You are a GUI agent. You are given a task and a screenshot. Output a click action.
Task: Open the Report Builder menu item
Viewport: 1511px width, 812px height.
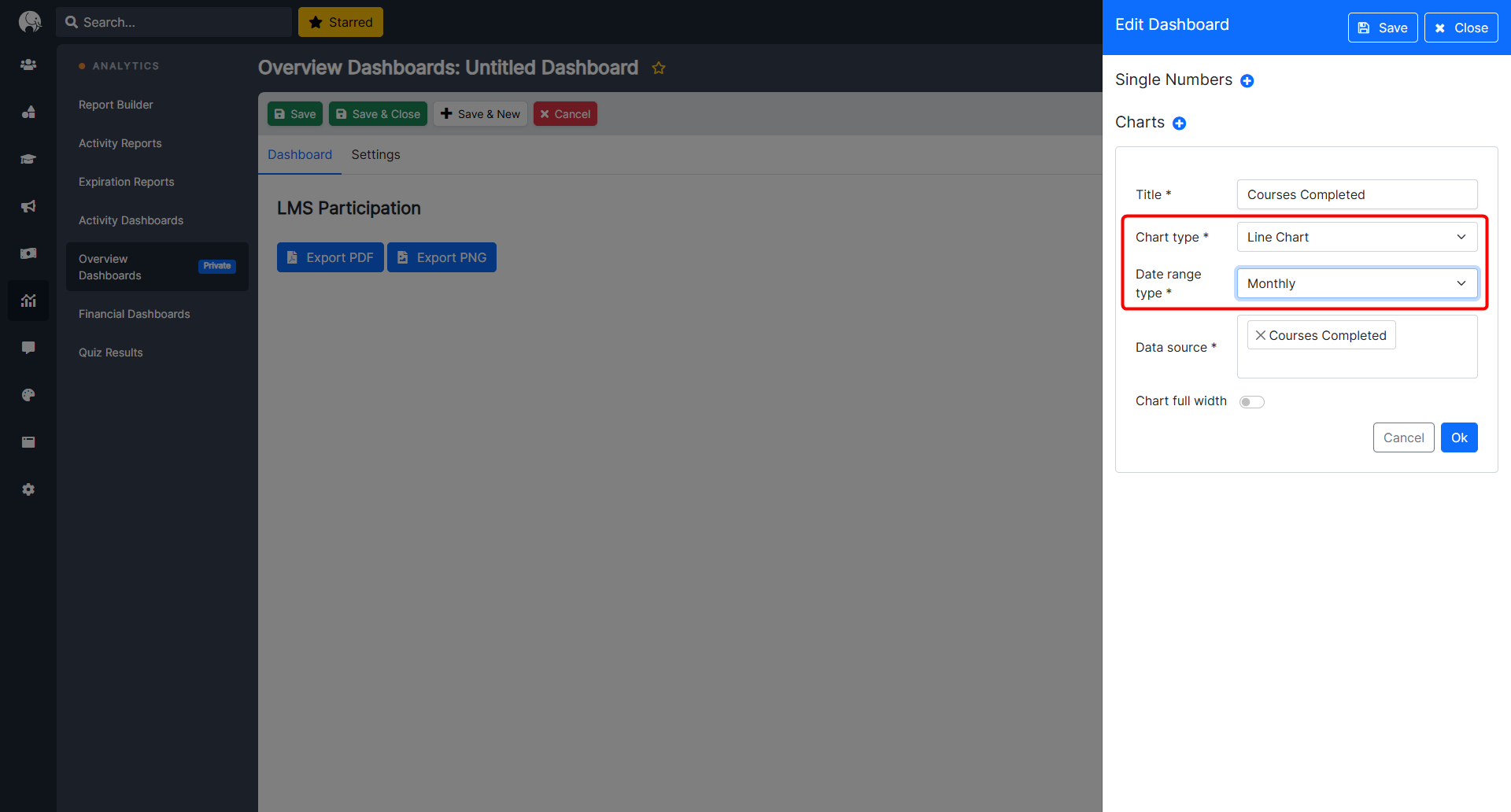tap(116, 105)
